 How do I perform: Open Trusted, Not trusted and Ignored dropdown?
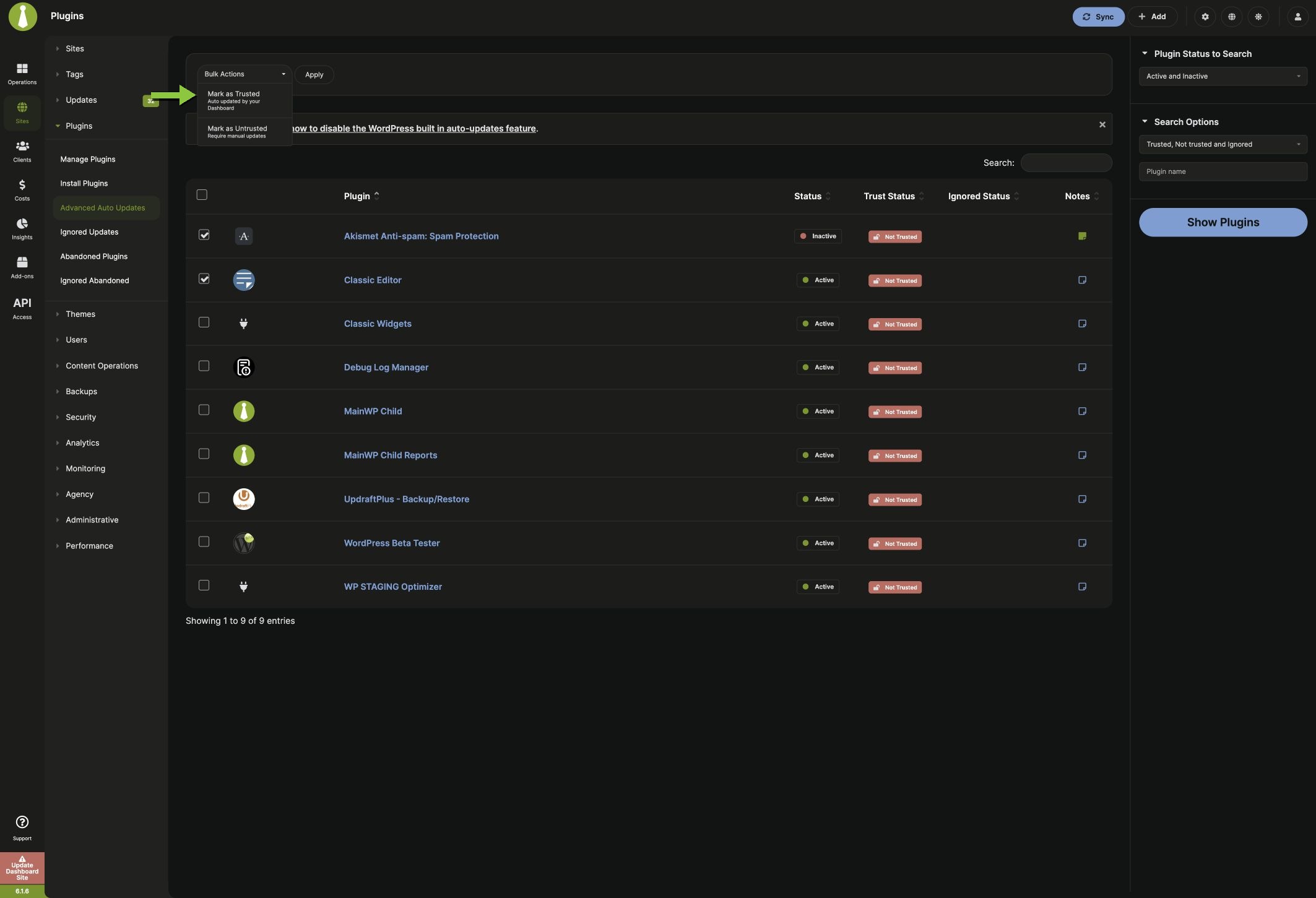click(1223, 144)
